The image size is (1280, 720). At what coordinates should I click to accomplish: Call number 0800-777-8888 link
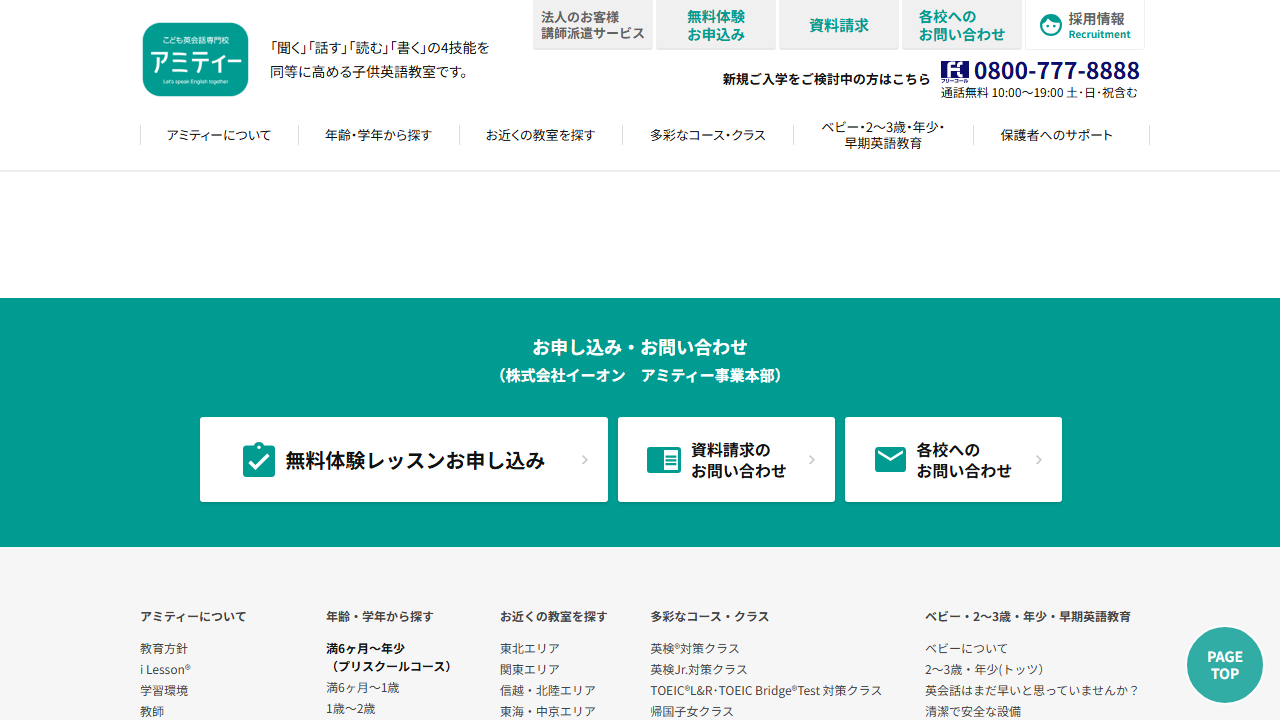point(1056,71)
